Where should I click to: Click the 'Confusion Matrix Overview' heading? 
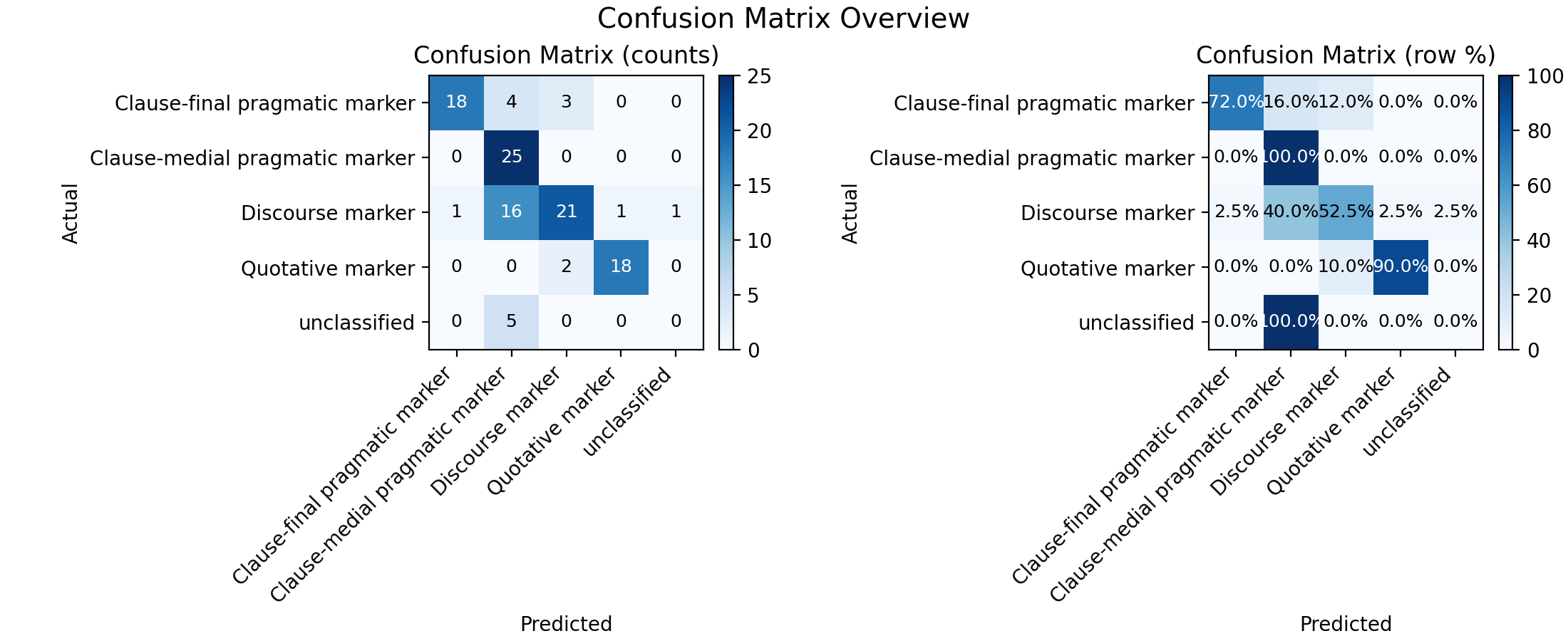[x=783, y=19]
